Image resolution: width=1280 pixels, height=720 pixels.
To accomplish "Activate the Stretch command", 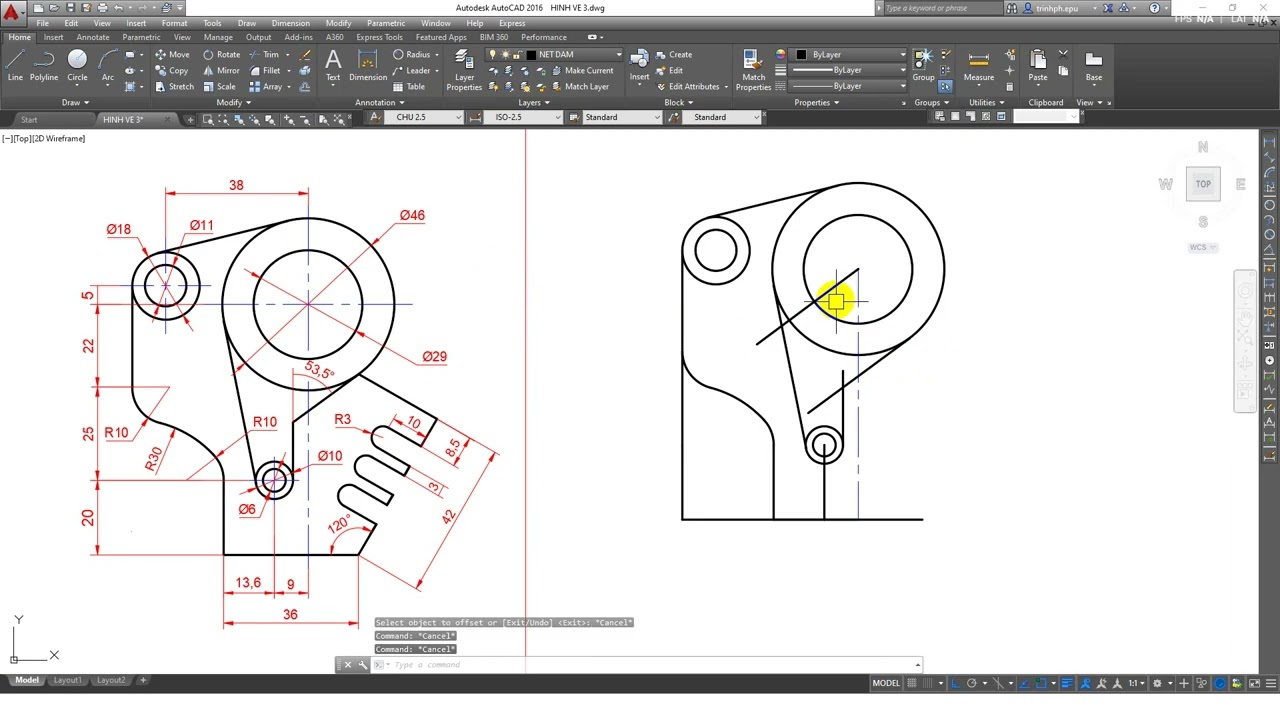I will [x=174, y=87].
